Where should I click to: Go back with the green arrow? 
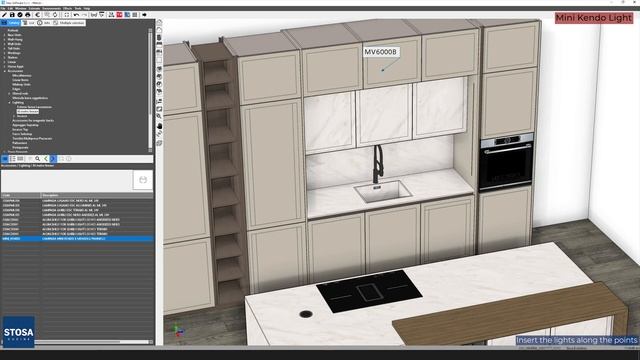46,159
